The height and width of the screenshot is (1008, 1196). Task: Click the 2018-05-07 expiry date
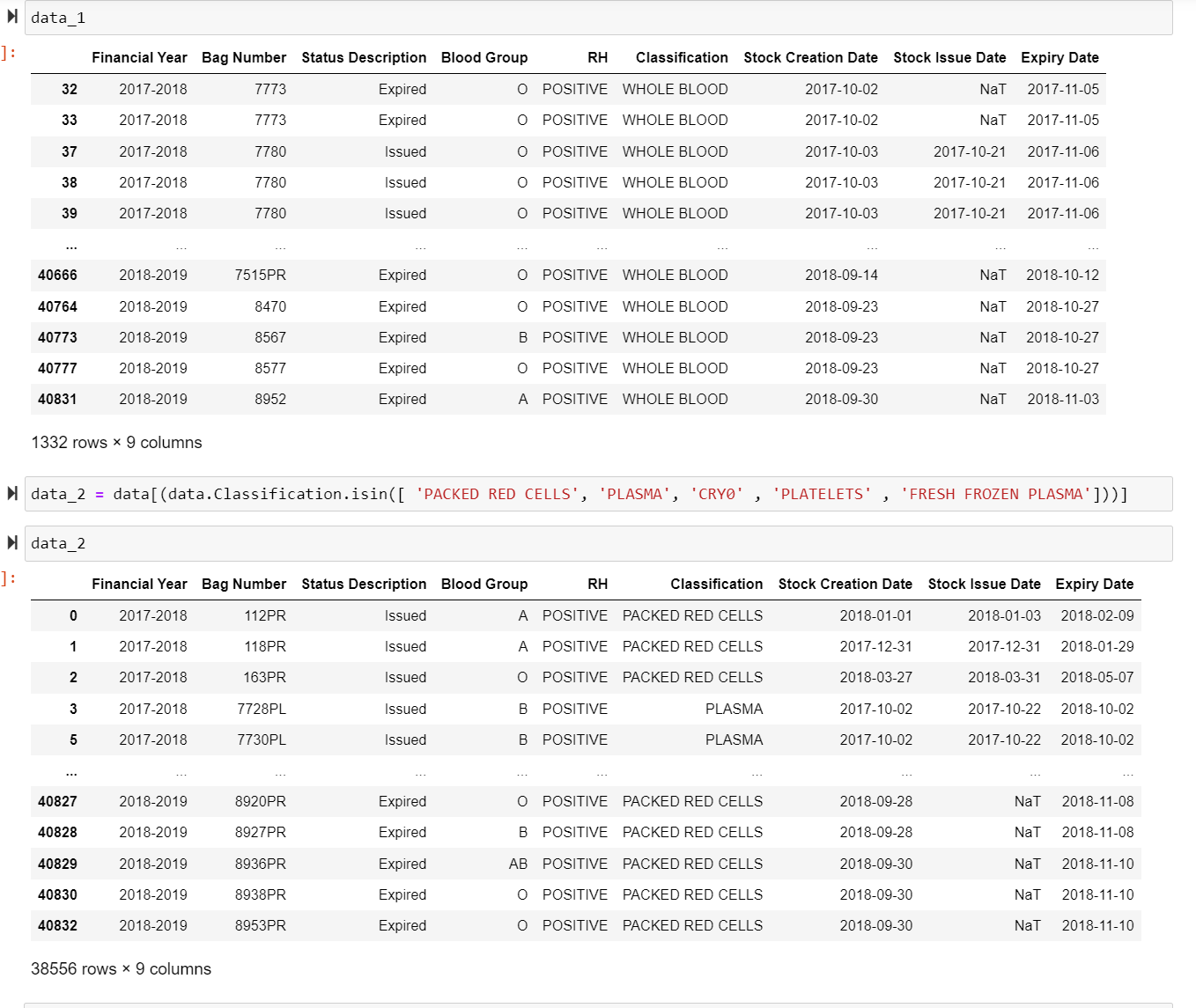[1097, 677]
